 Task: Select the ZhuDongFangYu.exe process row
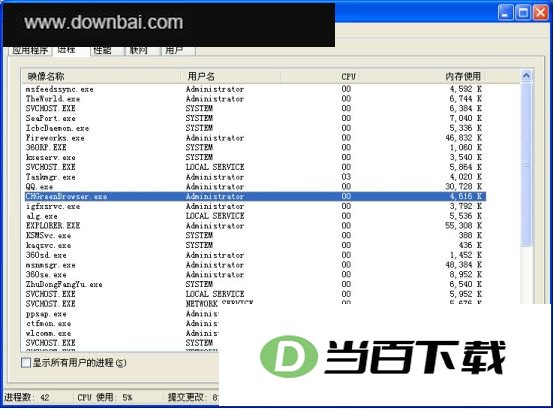click(255, 284)
